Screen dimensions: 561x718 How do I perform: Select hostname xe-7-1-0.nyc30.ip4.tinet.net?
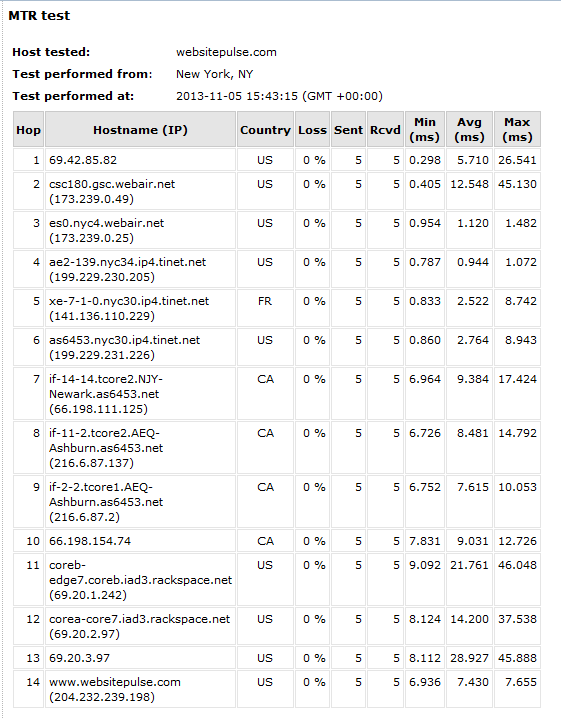click(x=129, y=301)
